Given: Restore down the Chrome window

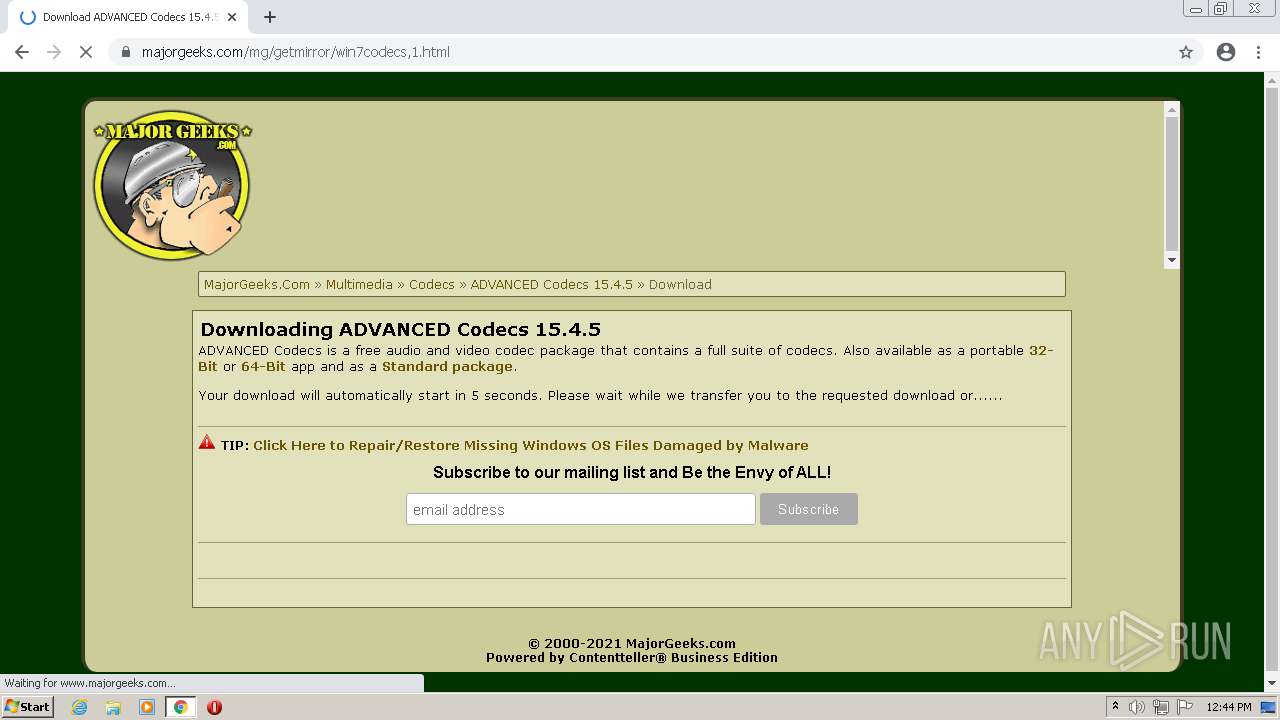Looking at the screenshot, I should [1221, 9].
